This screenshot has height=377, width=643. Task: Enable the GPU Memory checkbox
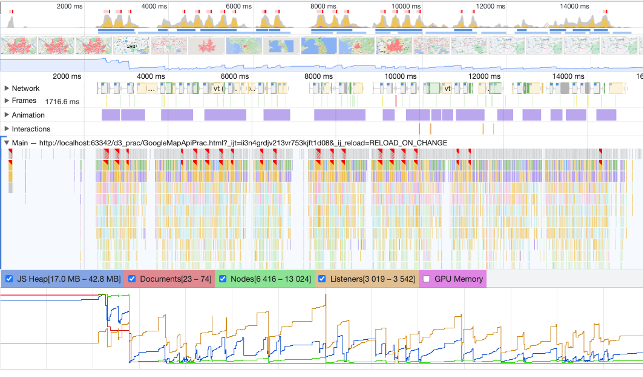click(426, 279)
